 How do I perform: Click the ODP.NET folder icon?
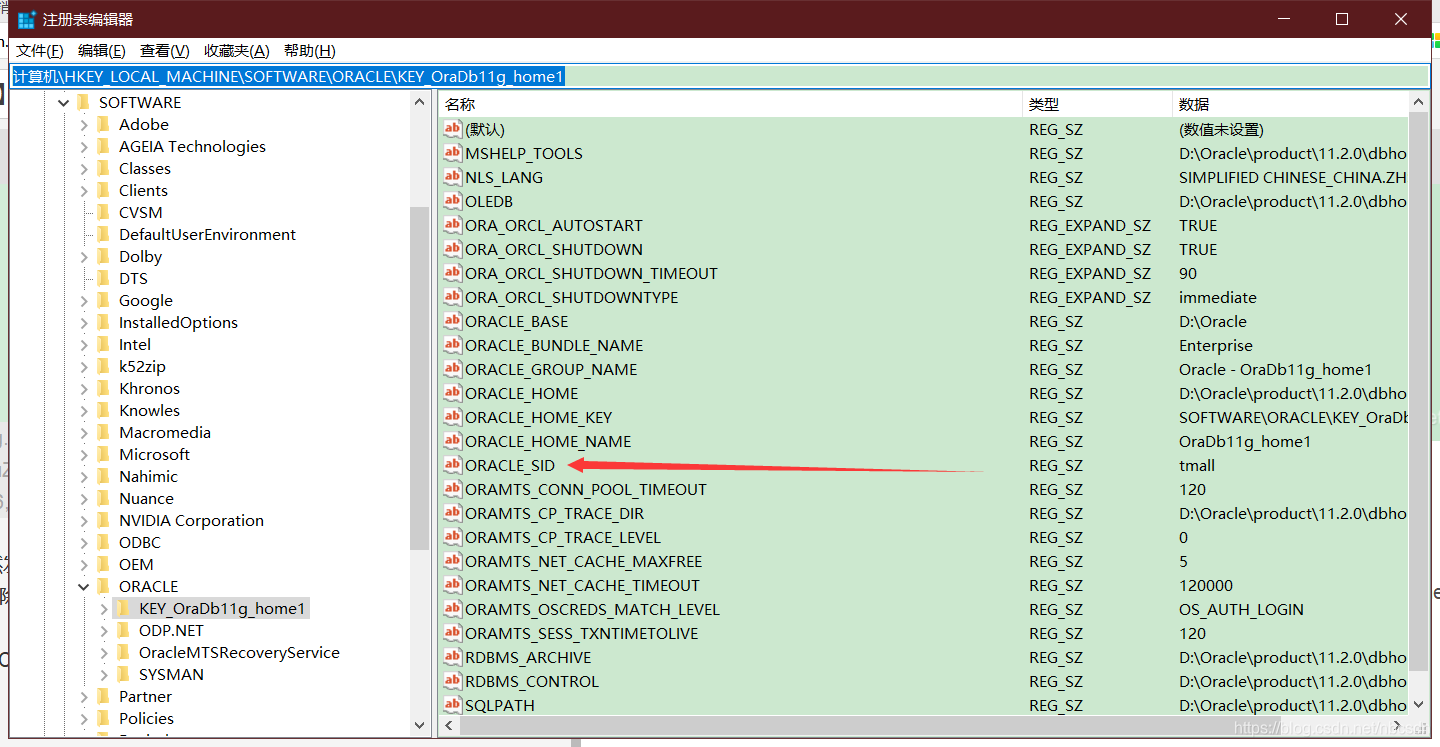[x=123, y=630]
